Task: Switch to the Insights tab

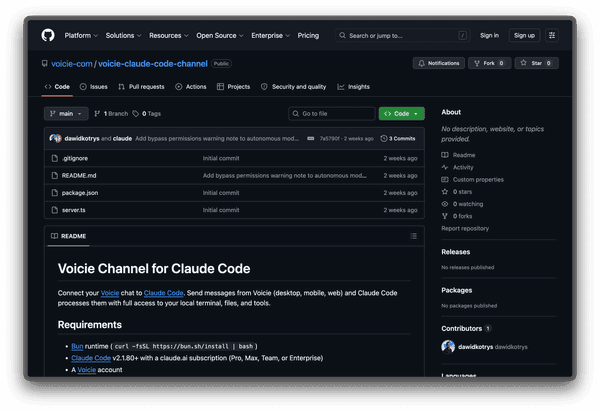Action: click(354, 87)
